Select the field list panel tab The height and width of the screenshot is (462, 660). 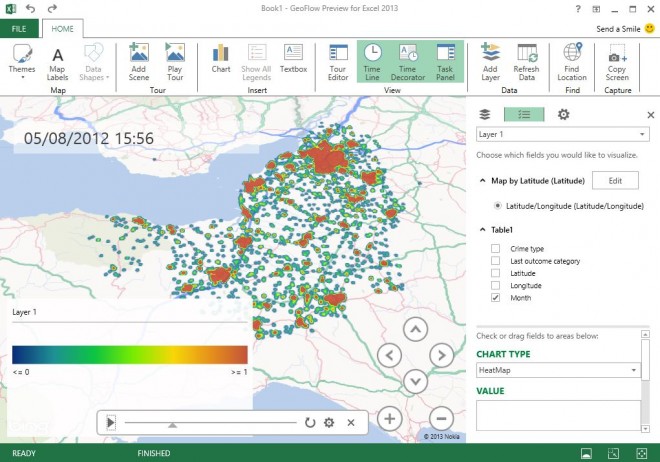coord(524,114)
